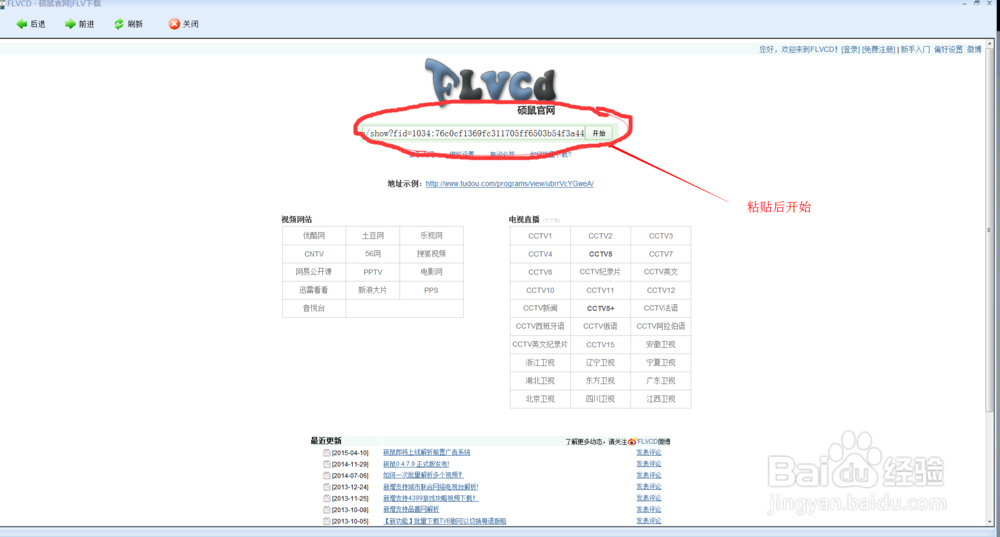Click the green 后退 back arrow
This screenshot has height=537, width=1000.
click(x=22, y=24)
